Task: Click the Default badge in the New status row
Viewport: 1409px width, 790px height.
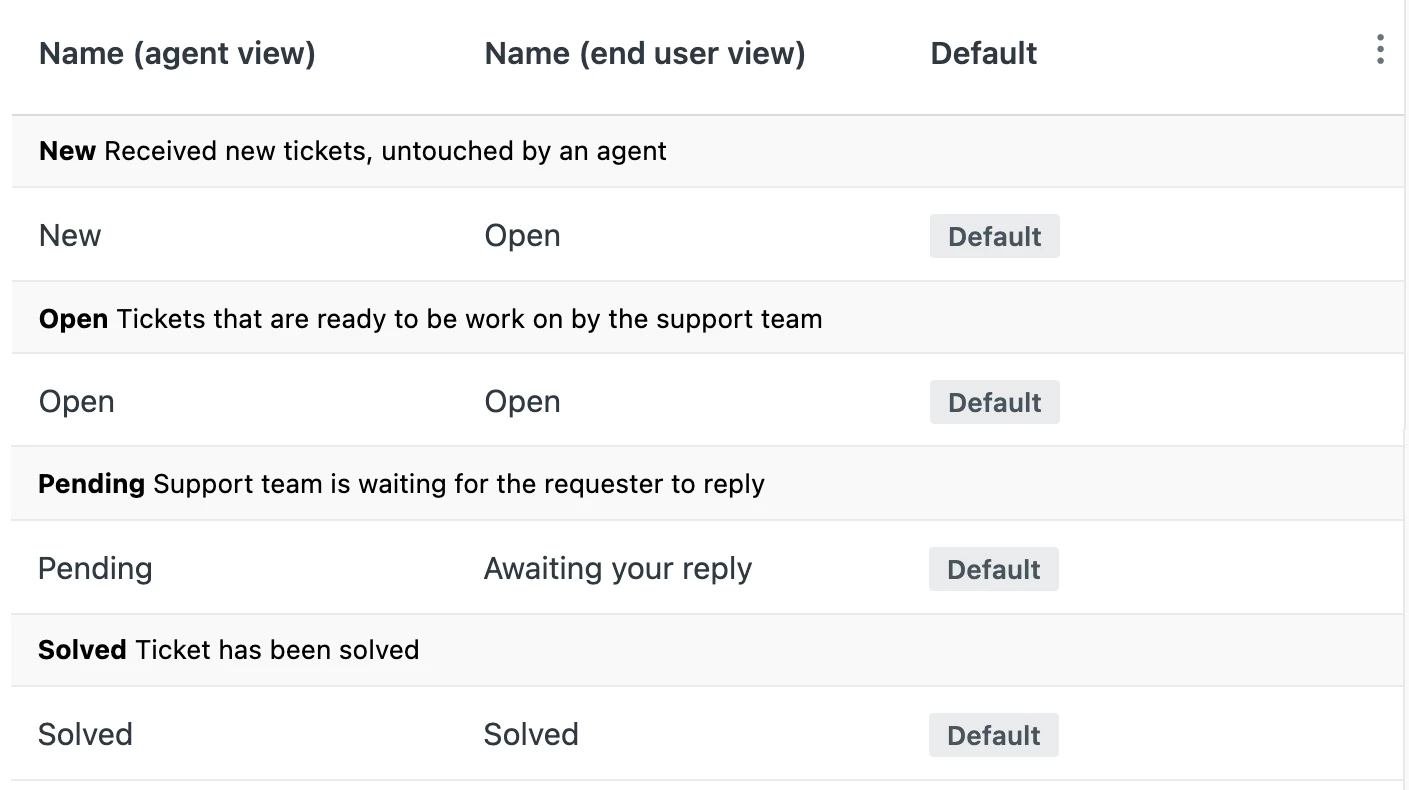Action: [x=994, y=236]
